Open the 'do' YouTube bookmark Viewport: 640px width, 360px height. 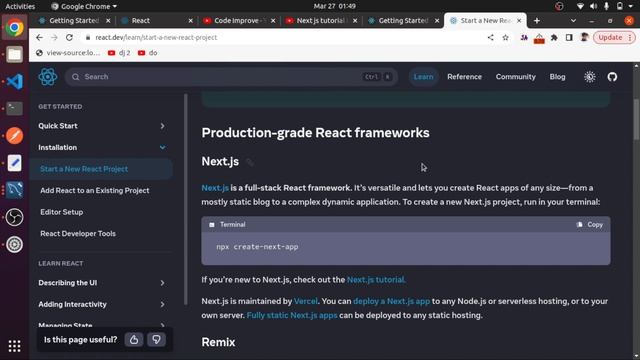pos(148,53)
